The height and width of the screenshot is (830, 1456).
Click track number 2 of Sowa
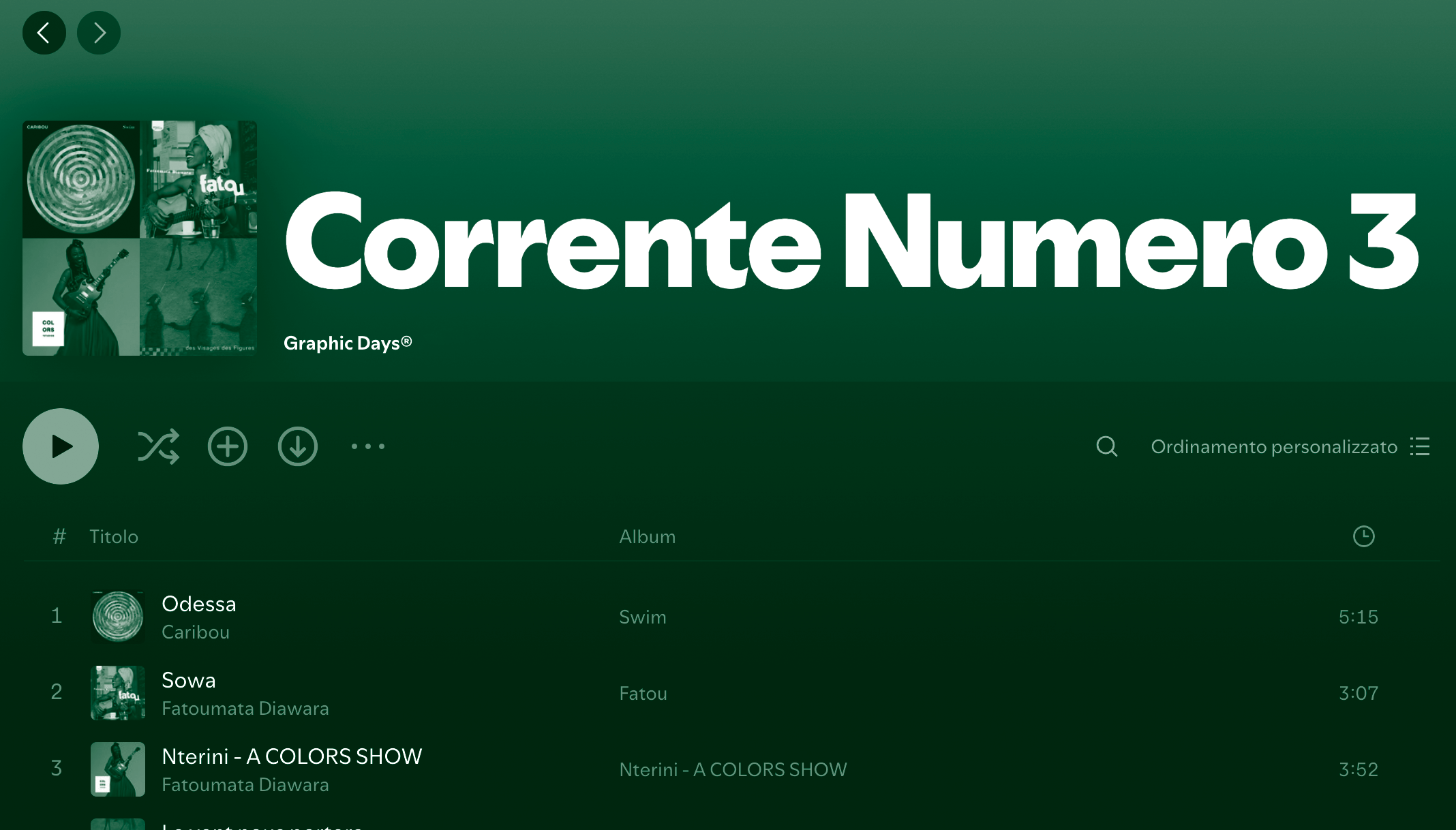57,692
